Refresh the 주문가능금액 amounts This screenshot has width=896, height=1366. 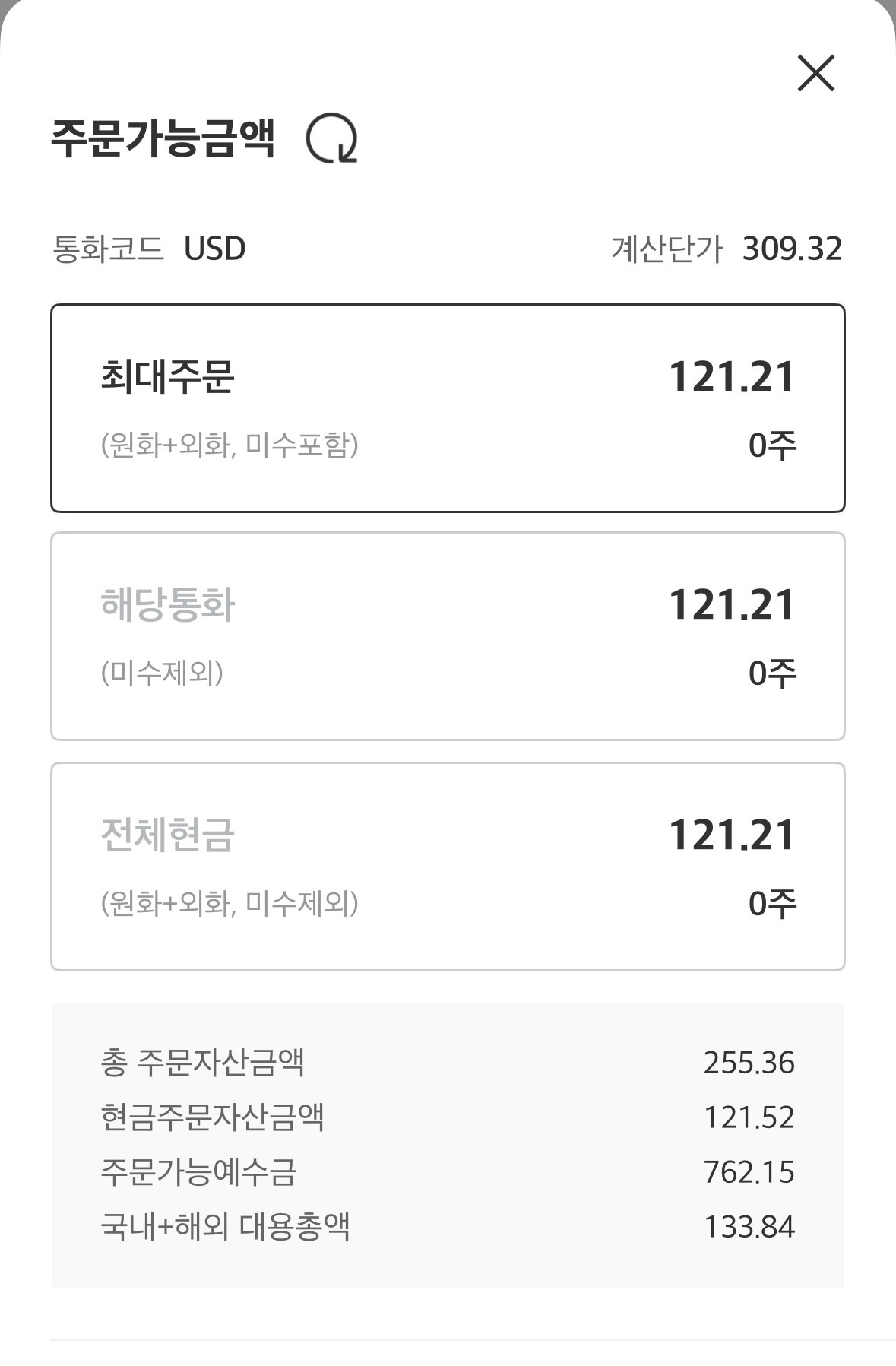(331, 138)
